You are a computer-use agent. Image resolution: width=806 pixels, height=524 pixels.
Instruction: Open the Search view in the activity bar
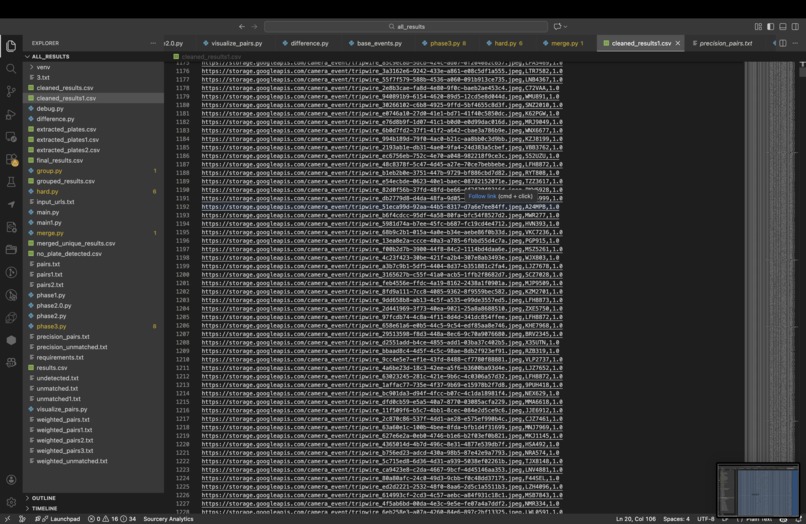click(x=11, y=69)
